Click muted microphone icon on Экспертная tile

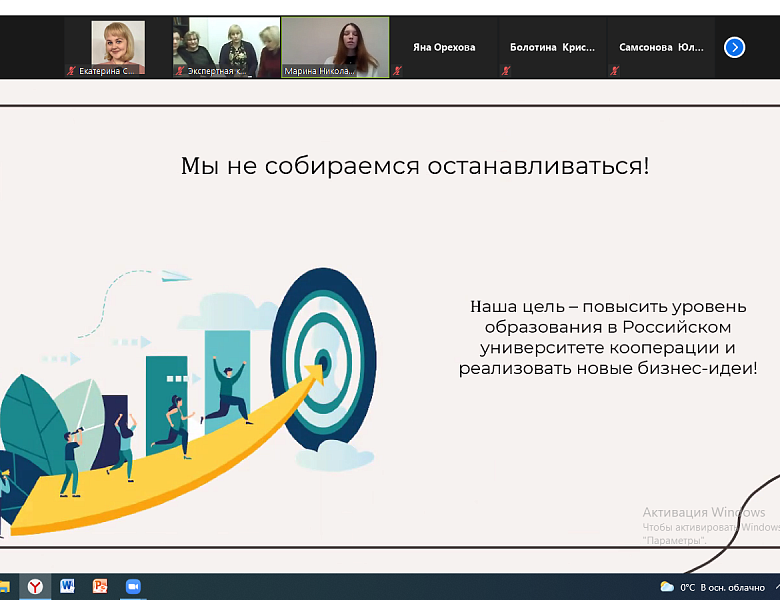coord(180,71)
